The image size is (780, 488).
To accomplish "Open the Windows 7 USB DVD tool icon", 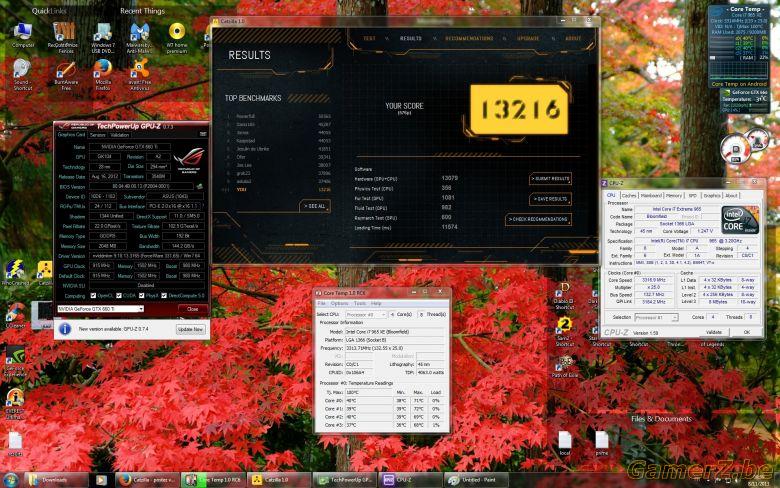I will [103, 38].
